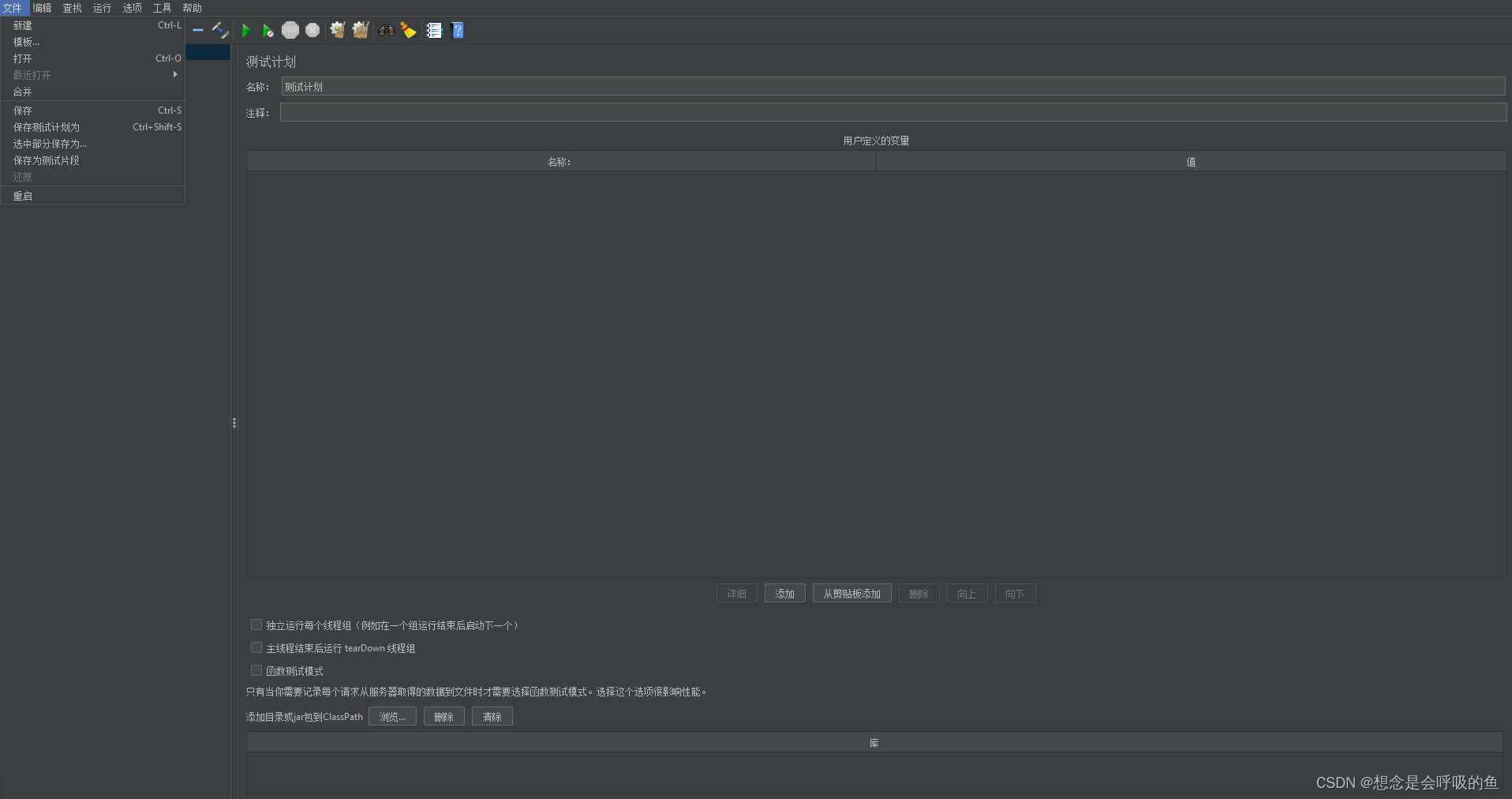Click the Toggle toolbar icon
1512x799 pixels.
220,30
